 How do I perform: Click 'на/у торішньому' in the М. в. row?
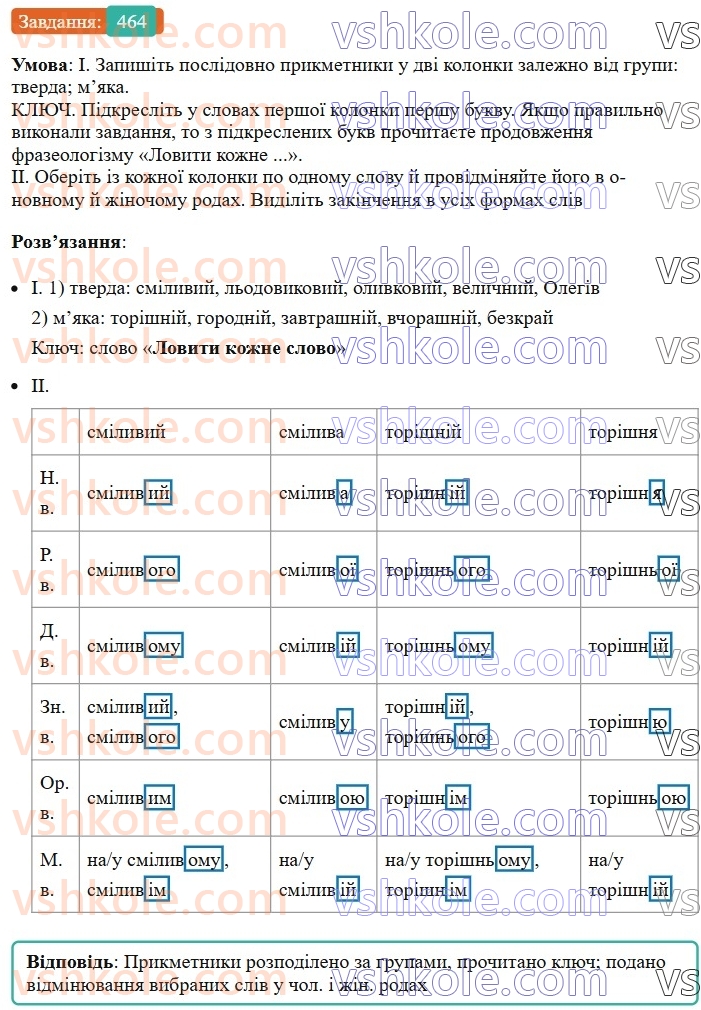[x=459, y=859]
